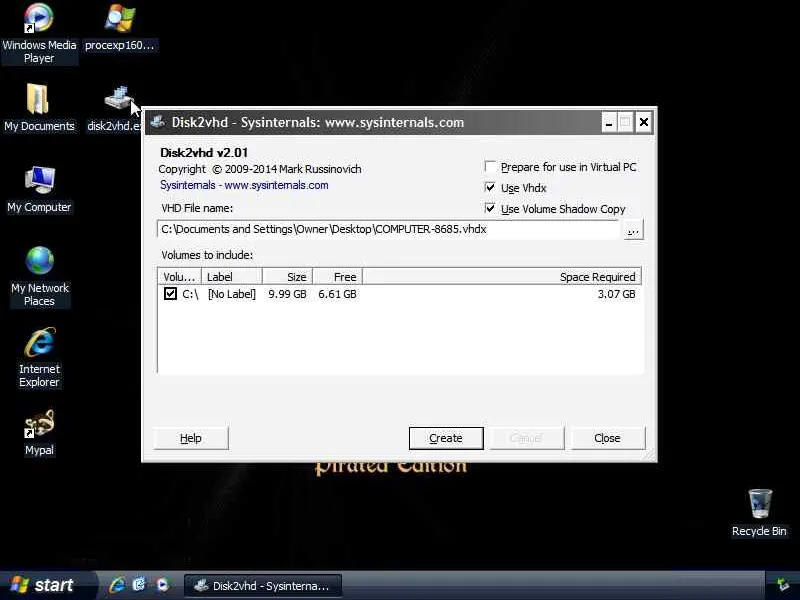Uncheck Use Volume Shadow Copy

pyautogui.click(x=490, y=208)
